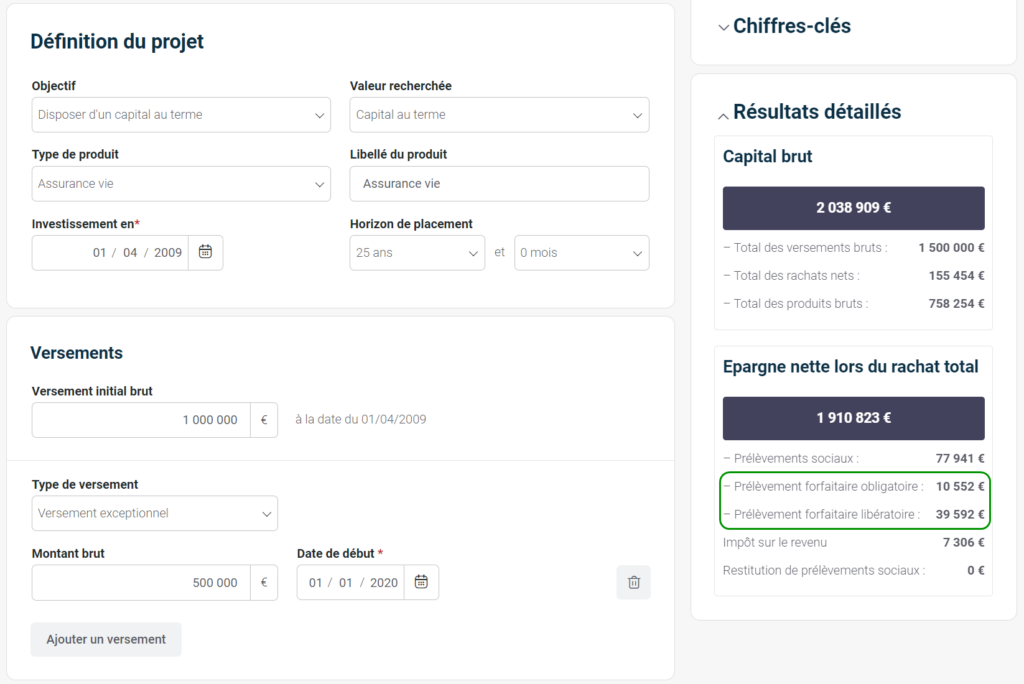This screenshot has width=1024, height=684.
Task: Click the Capital brut total 2 038 909 €
Action: [853, 208]
